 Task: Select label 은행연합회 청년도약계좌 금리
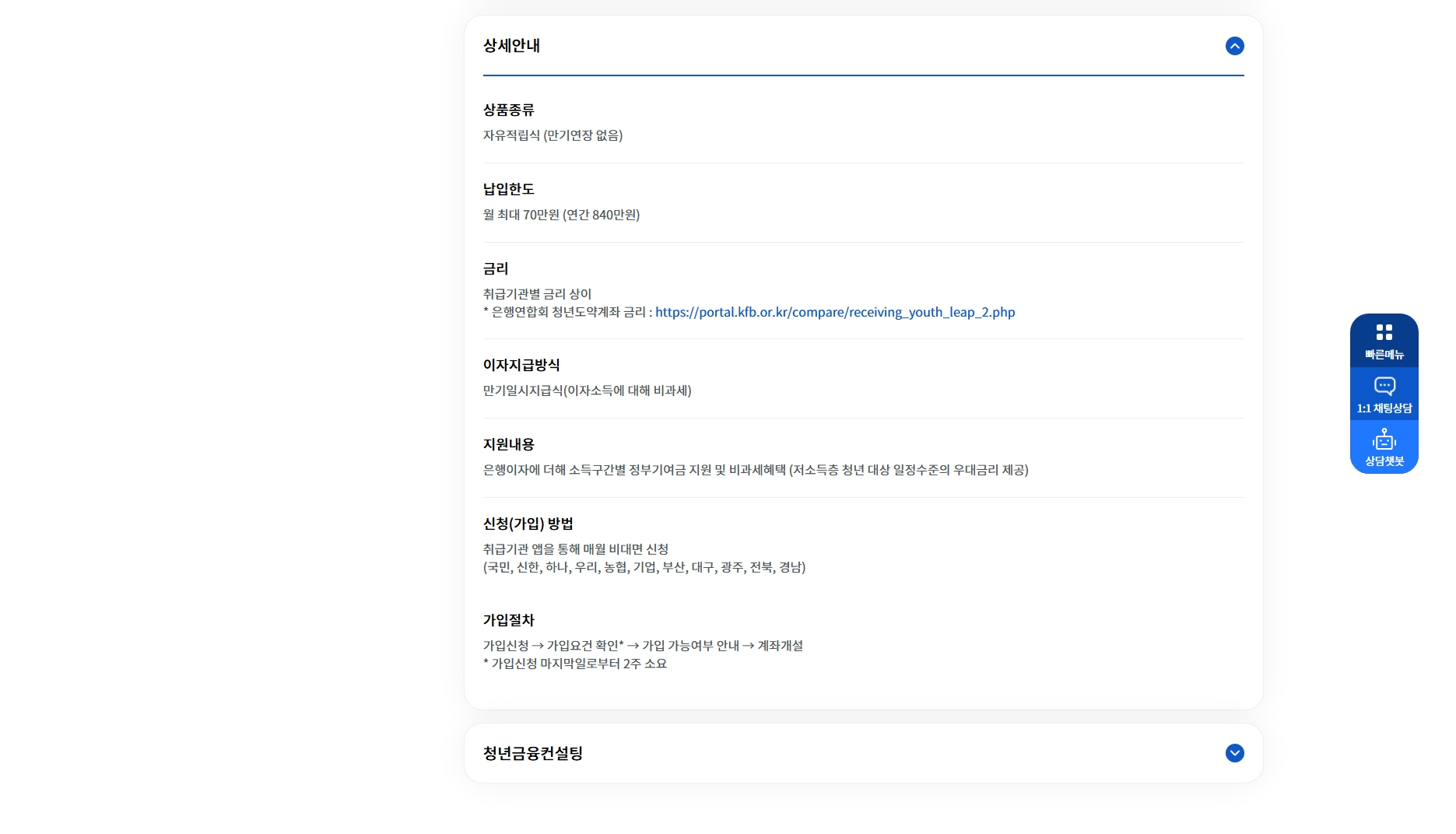568,312
